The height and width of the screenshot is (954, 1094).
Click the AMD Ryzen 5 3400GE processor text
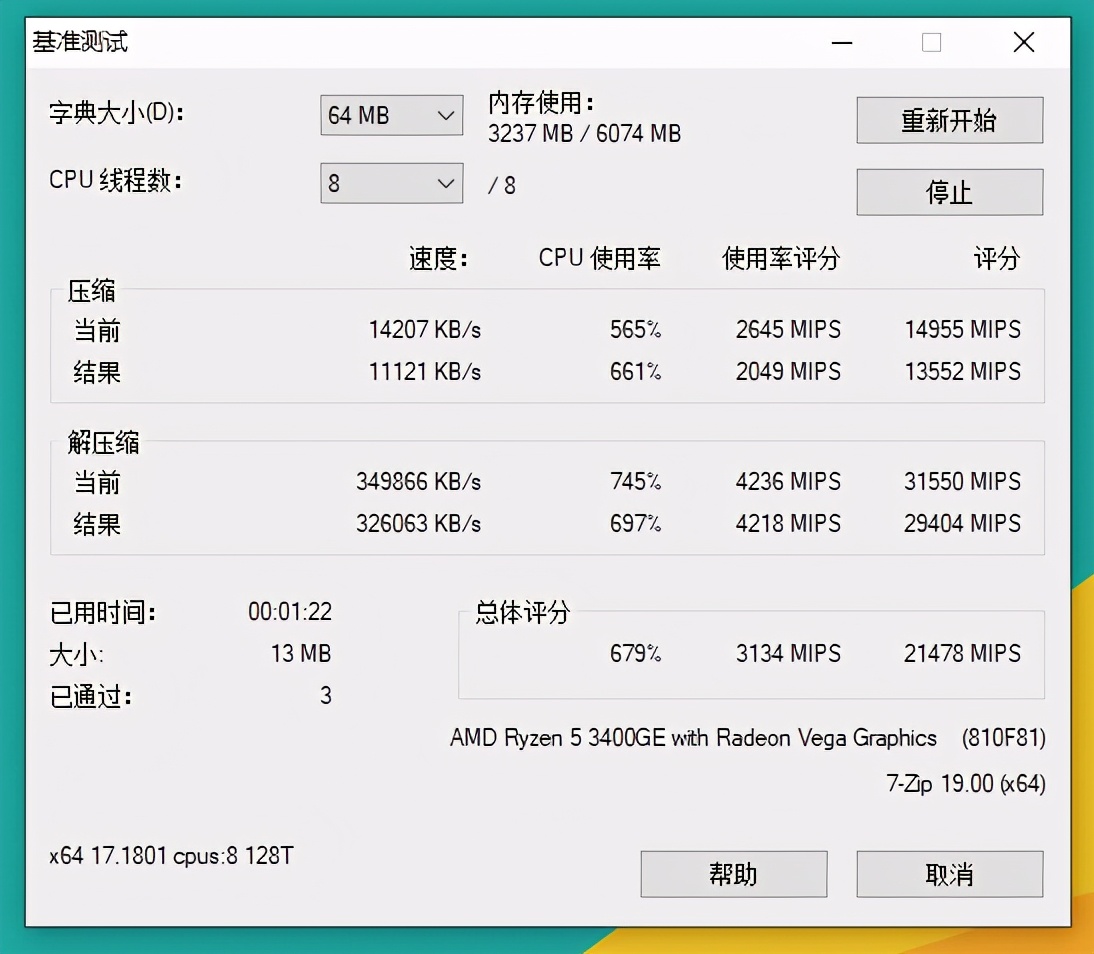tap(691, 738)
